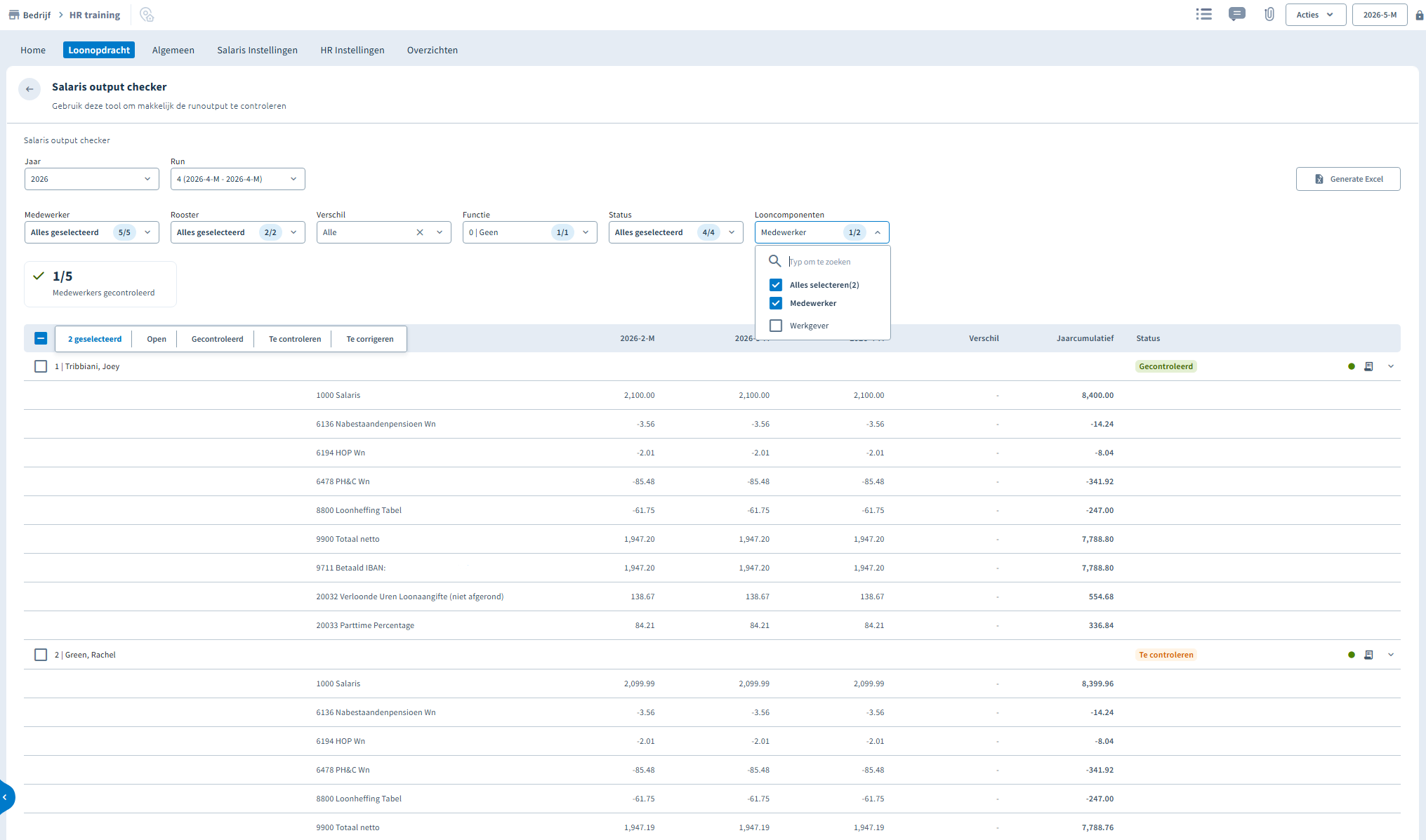This screenshot has height=840, width=1426.
Task: Click the Bedrijf store icon in breadcrumb
Action: click(x=13, y=15)
